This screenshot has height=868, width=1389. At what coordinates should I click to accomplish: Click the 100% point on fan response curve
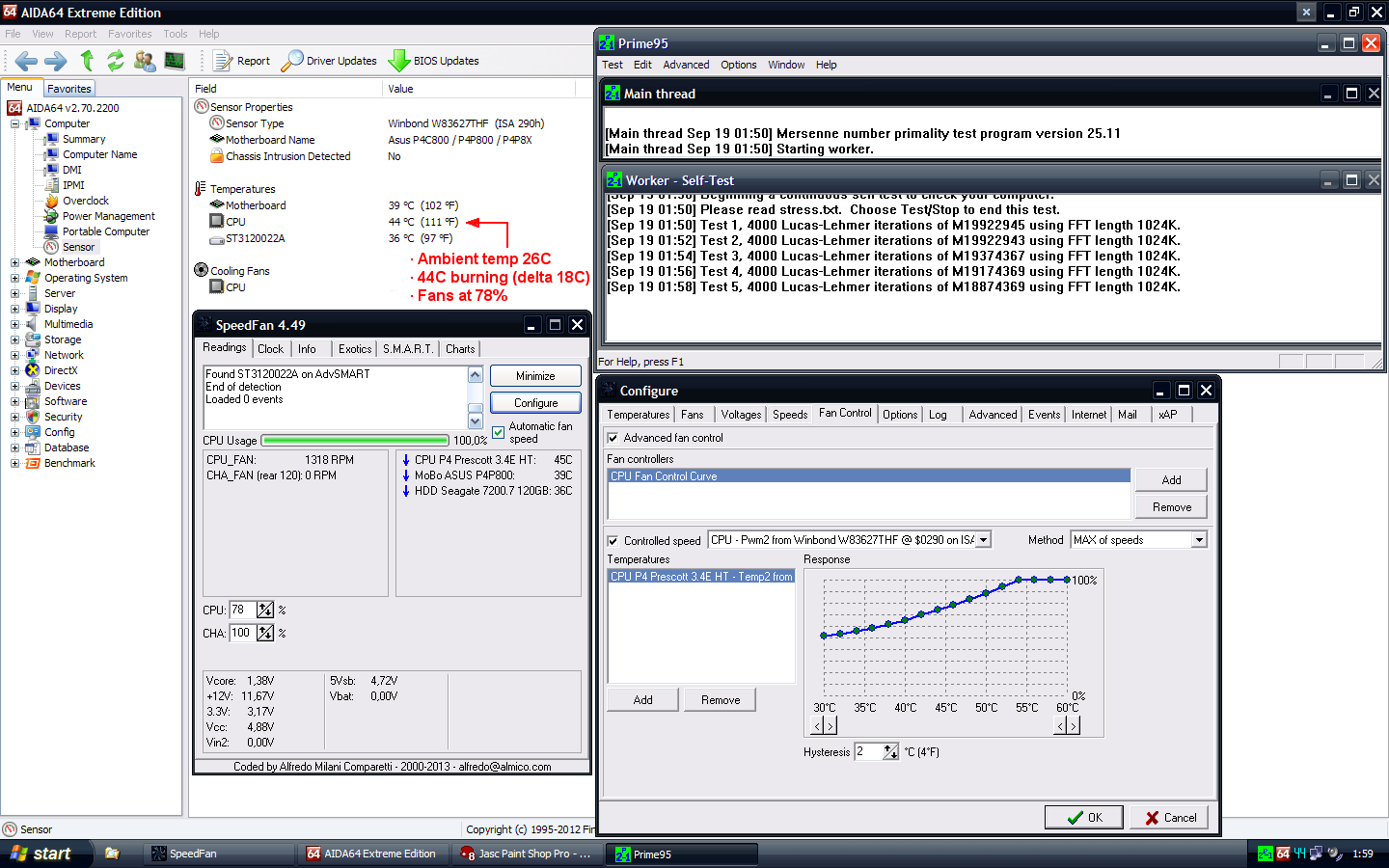point(1067,580)
